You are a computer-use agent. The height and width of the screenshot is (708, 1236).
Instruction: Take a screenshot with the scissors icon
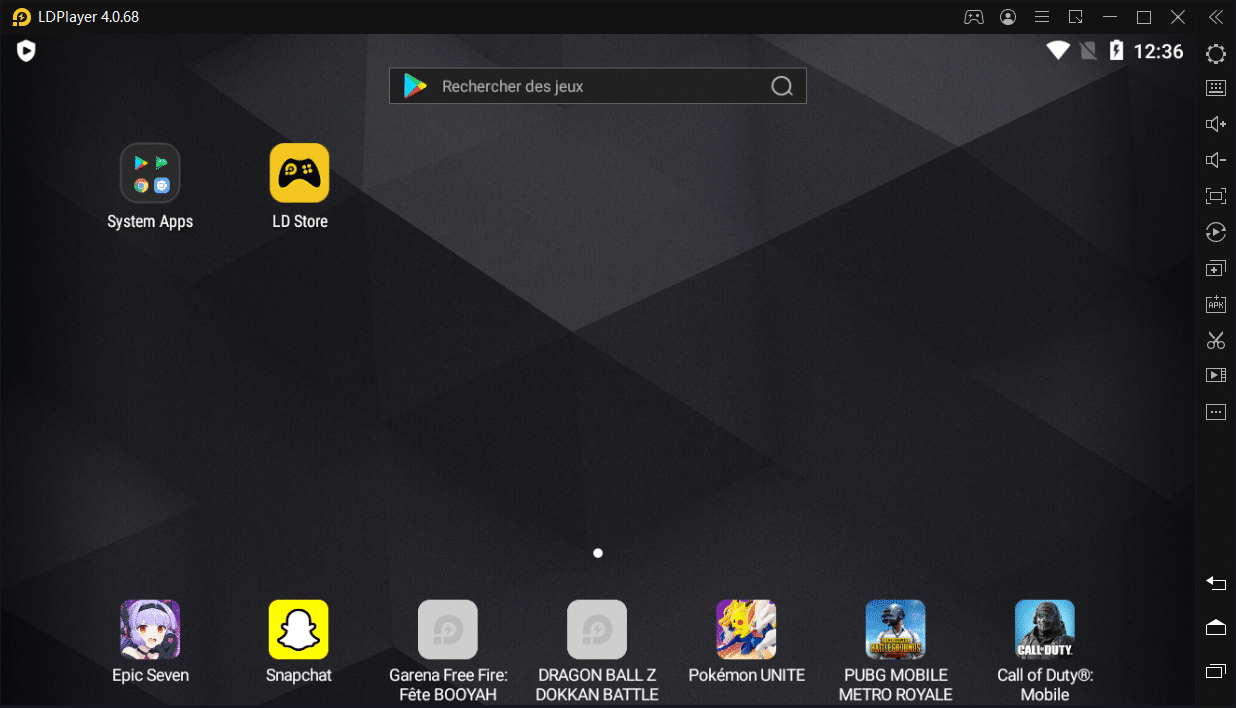(1216, 340)
